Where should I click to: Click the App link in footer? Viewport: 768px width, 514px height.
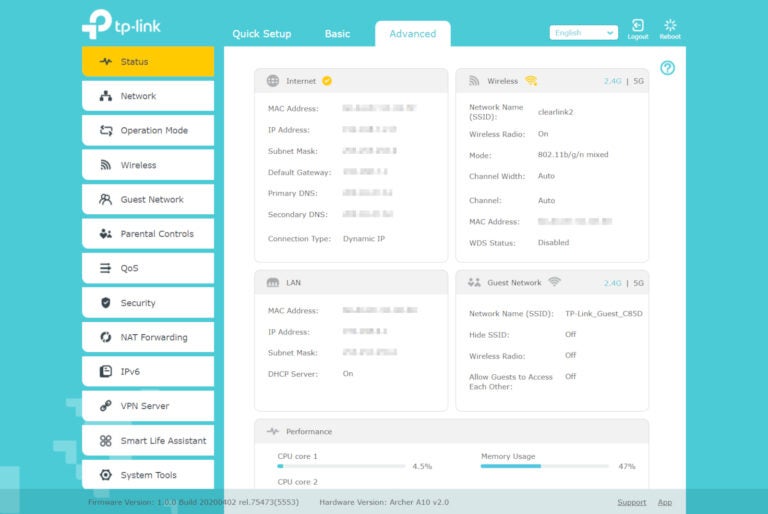tap(664, 502)
